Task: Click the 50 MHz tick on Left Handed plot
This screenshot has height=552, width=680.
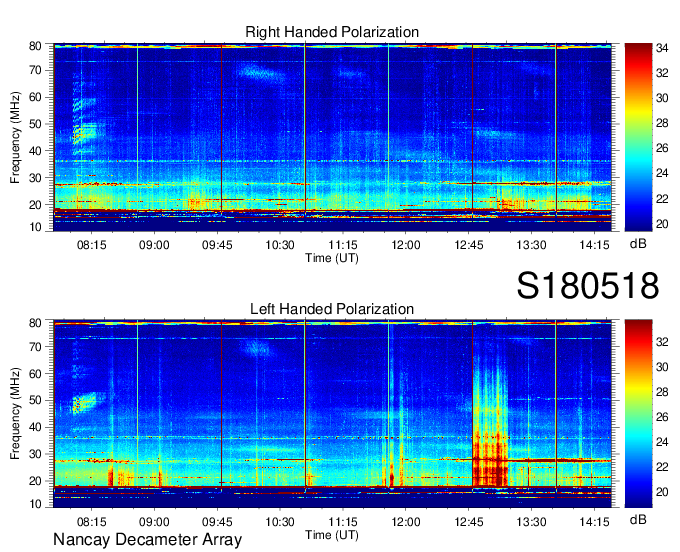Action: tap(35, 400)
